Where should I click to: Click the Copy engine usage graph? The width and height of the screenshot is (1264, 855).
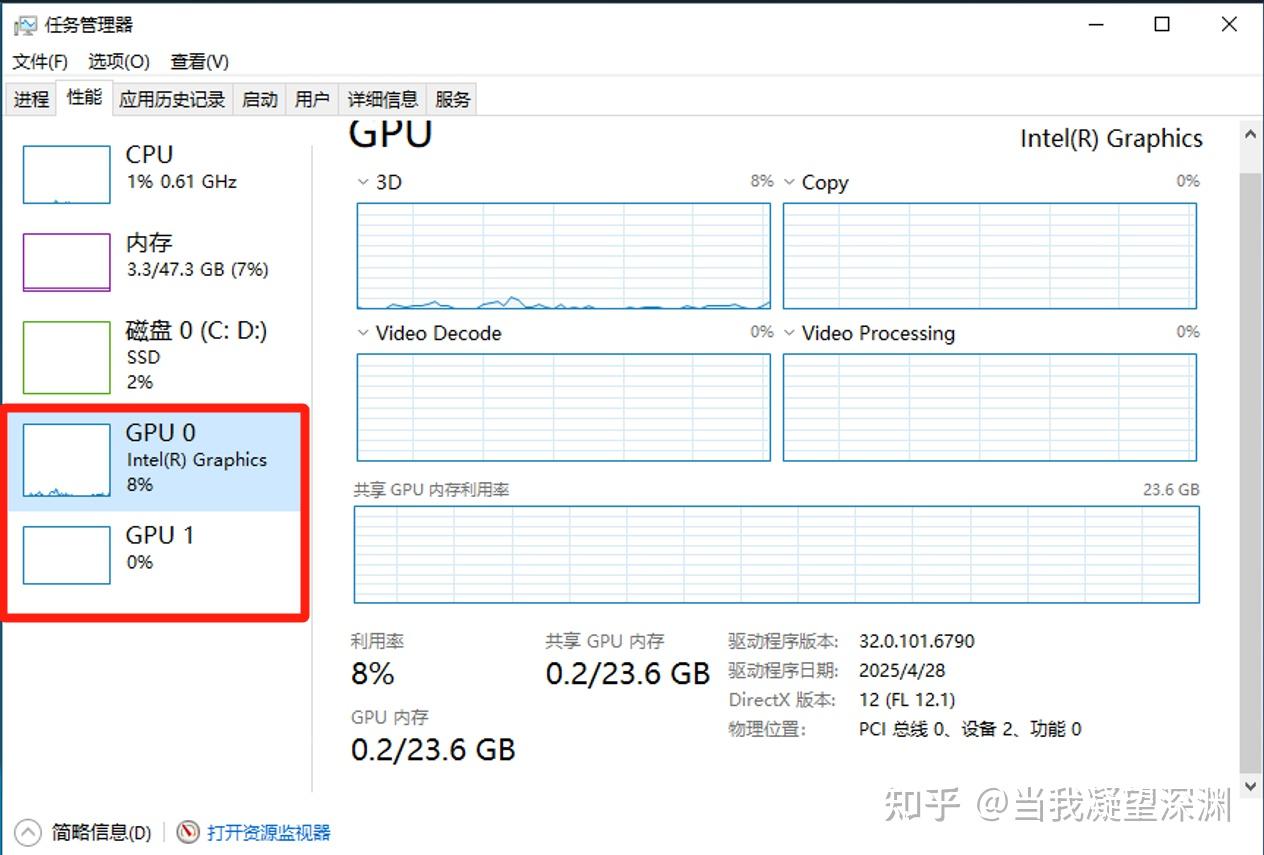pyautogui.click(x=990, y=255)
